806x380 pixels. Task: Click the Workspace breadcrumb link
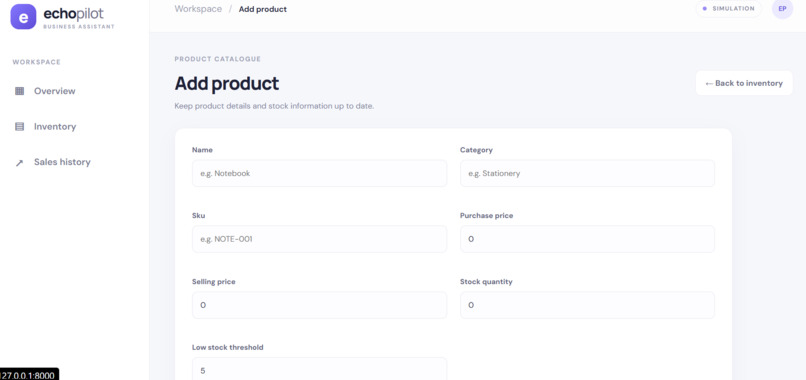click(x=198, y=9)
